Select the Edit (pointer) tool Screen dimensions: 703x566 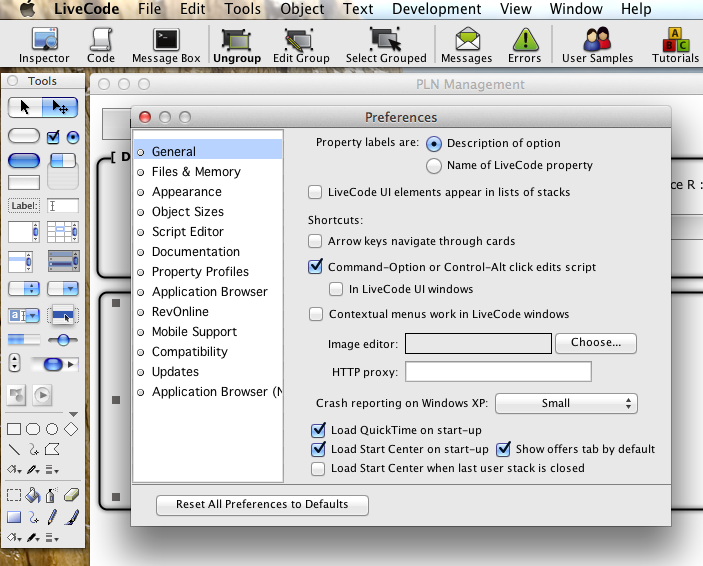click(60, 107)
